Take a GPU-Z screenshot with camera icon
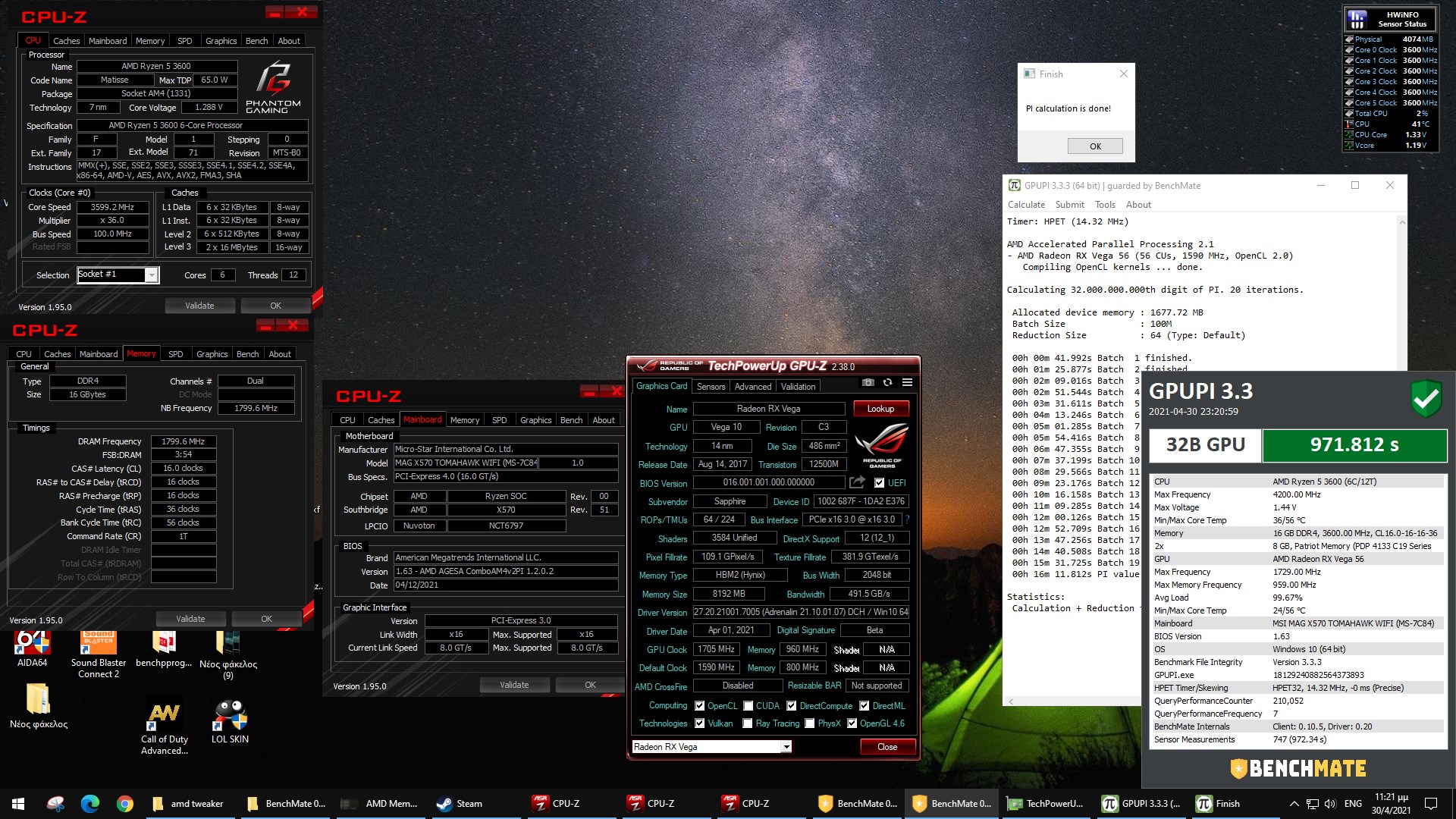1456x819 pixels. (868, 382)
